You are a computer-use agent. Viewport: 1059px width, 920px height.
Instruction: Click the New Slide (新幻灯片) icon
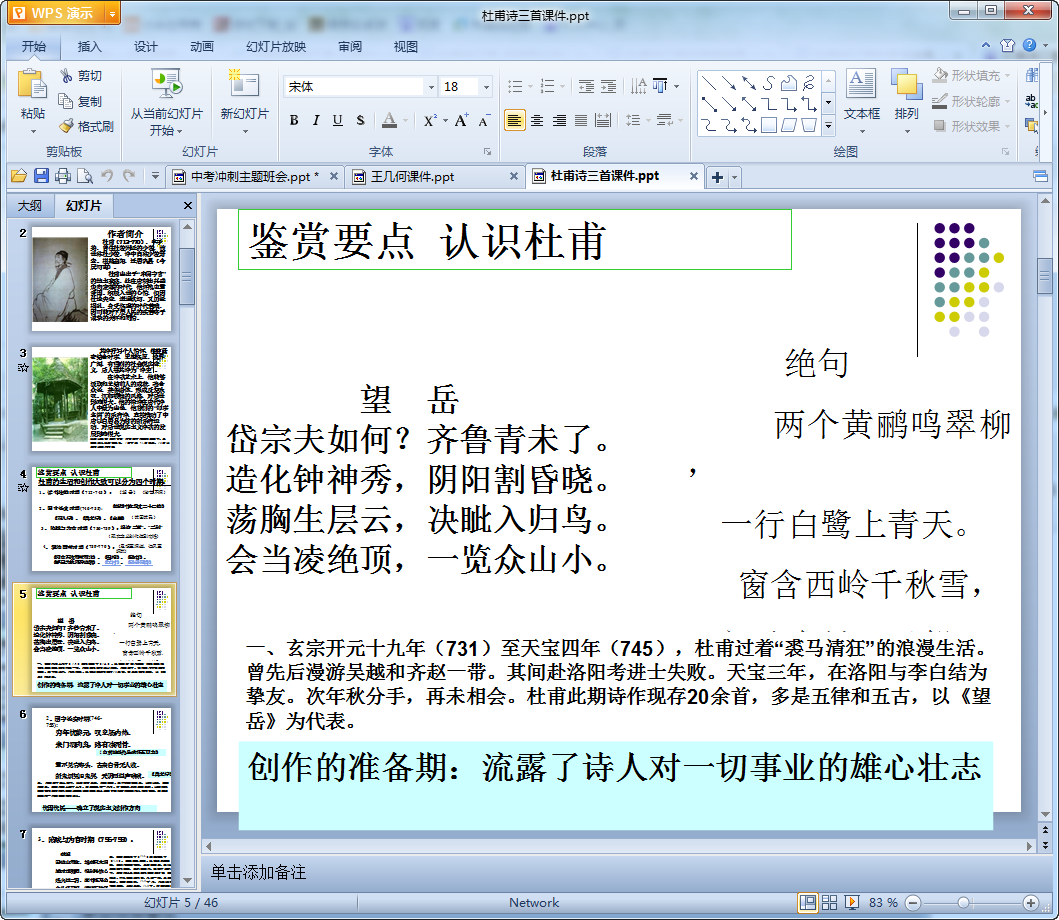[x=244, y=85]
